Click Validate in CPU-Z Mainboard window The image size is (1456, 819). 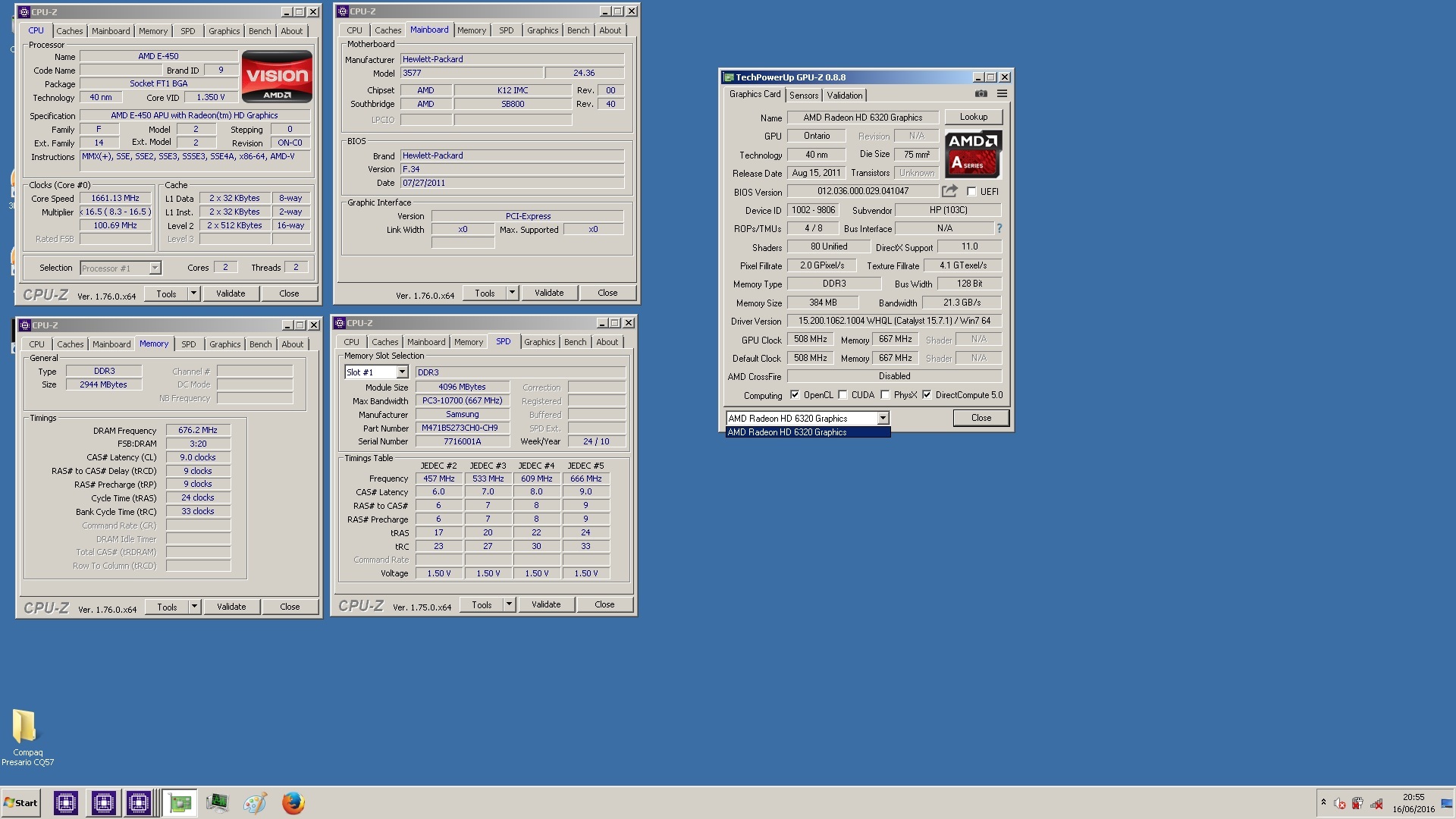click(549, 293)
